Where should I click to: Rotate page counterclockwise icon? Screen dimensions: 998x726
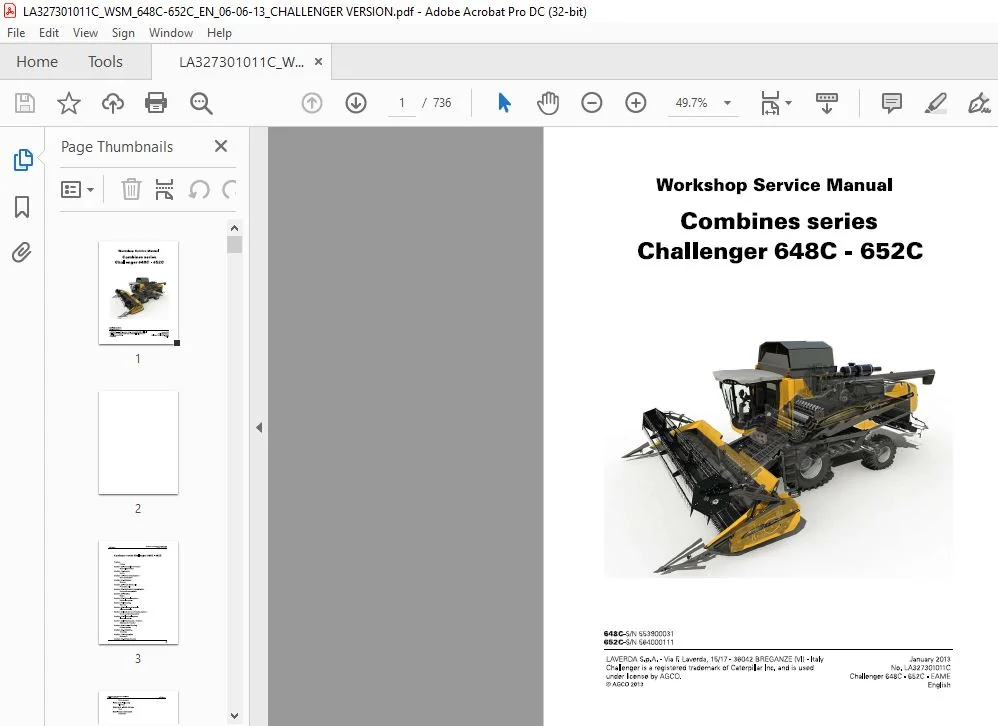[x=199, y=189]
